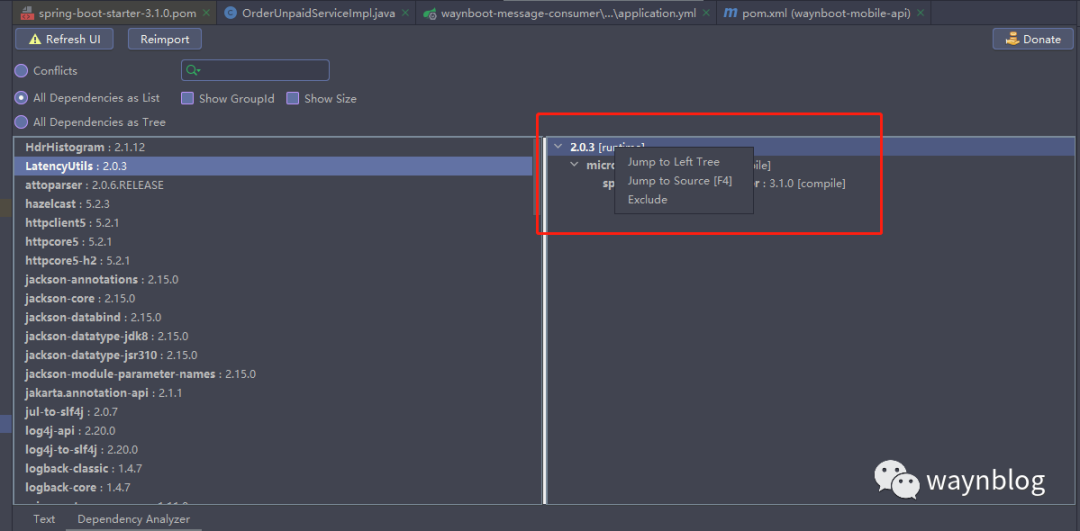The height and width of the screenshot is (531, 1080).
Task: Click the dependency list vertical scrollbar
Action: [537, 177]
